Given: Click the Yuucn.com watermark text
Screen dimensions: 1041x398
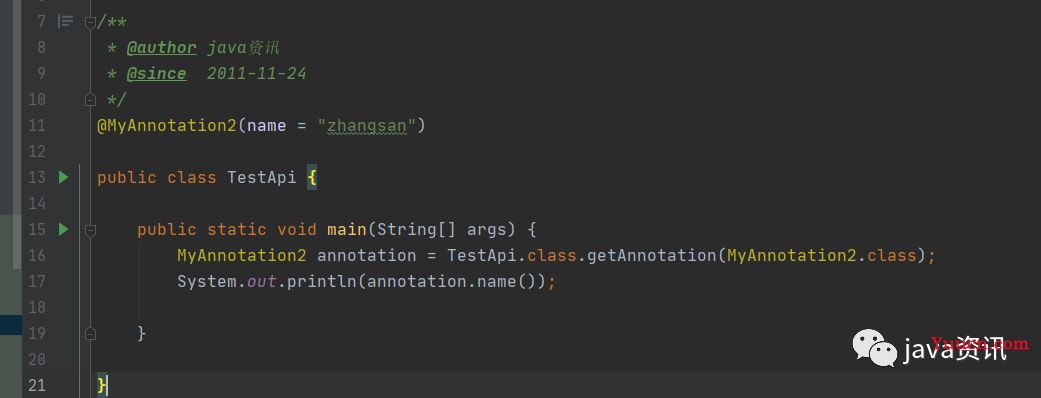Looking at the screenshot, I should pyautogui.click(x=980, y=344).
